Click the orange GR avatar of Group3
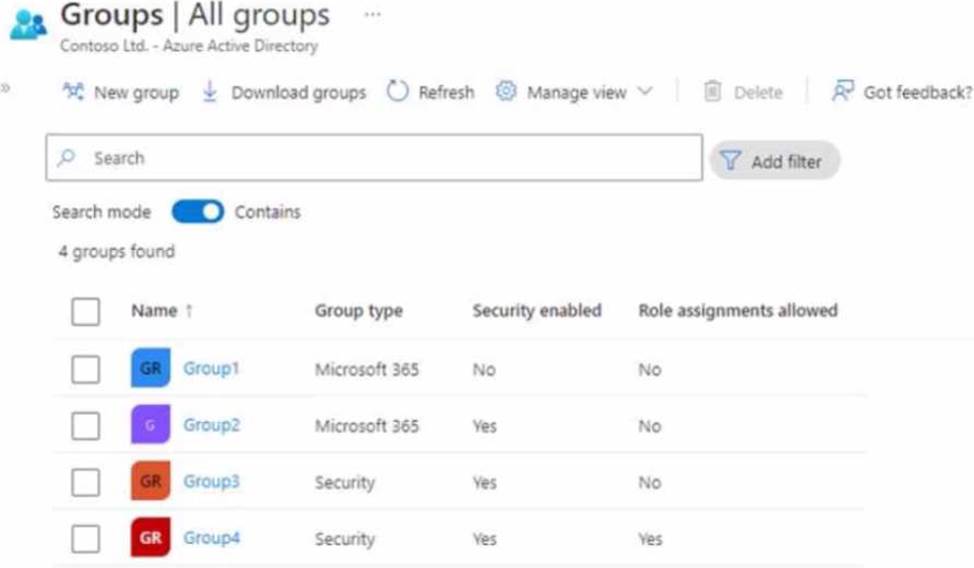 150,481
